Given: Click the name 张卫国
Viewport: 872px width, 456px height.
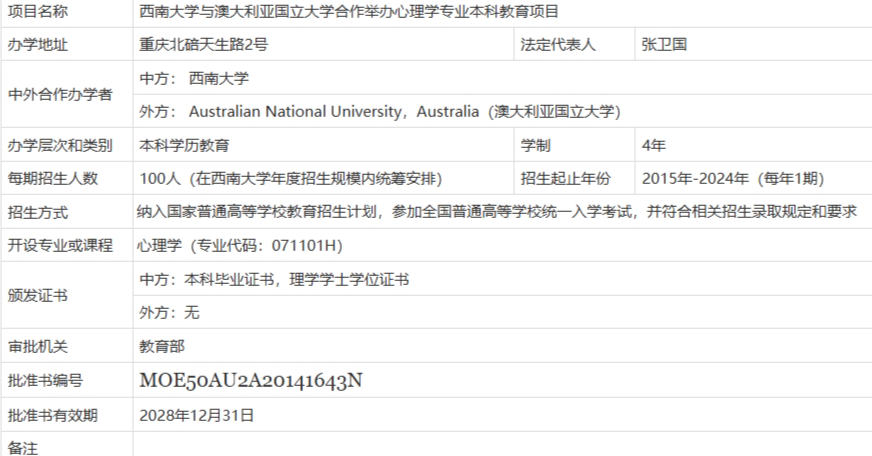Looking at the screenshot, I should click(x=664, y=44).
